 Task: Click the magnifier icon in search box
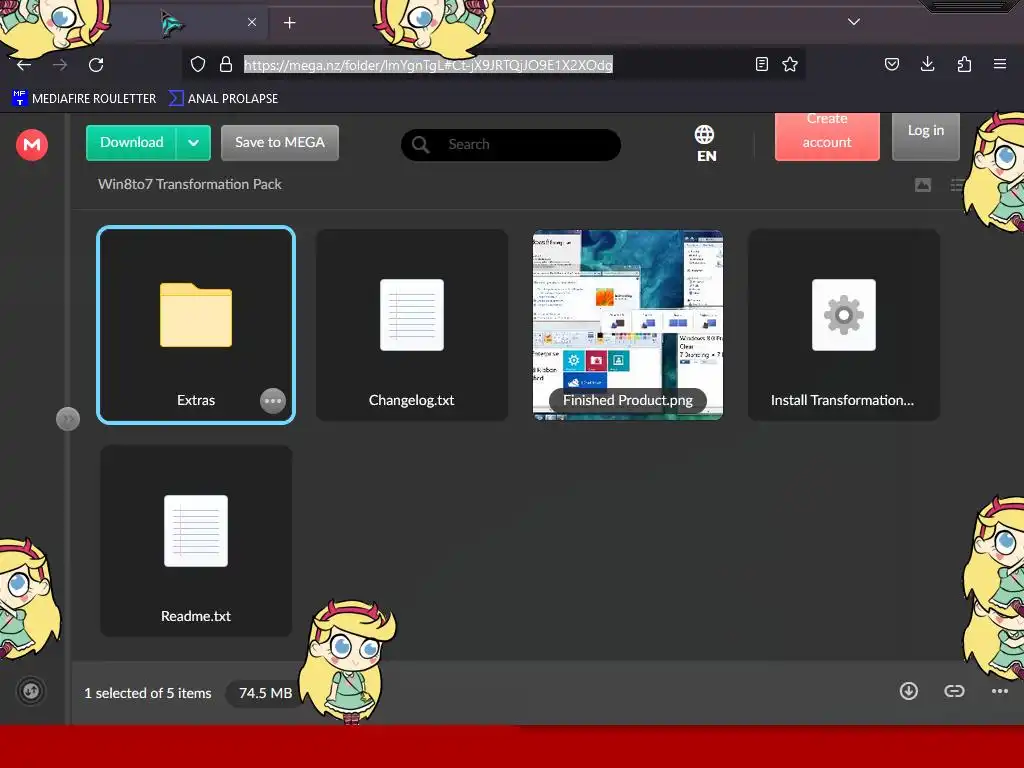click(x=421, y=144)
